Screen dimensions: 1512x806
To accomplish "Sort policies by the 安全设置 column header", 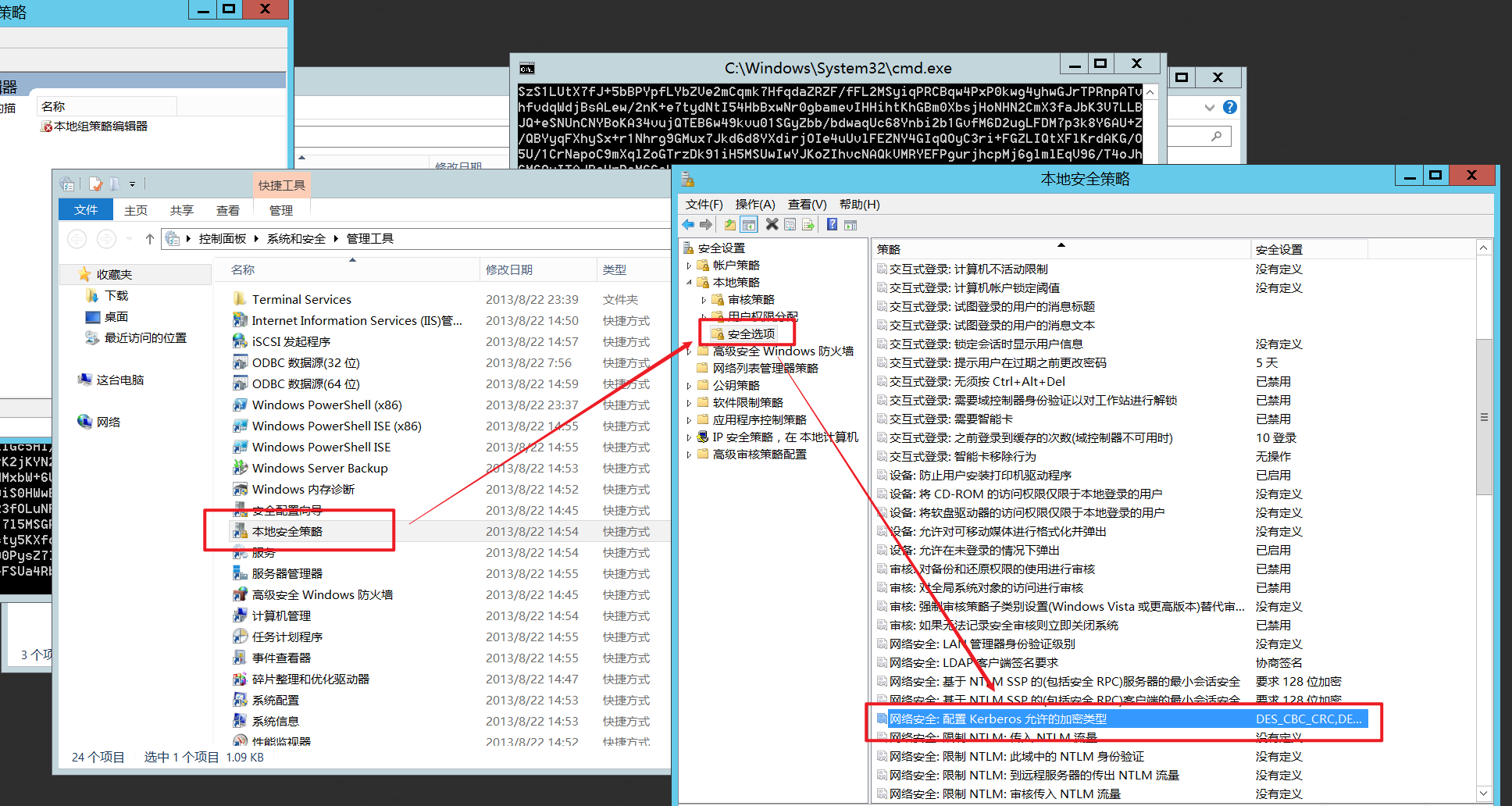I will pyautogui.click(x=1308, y=249).
